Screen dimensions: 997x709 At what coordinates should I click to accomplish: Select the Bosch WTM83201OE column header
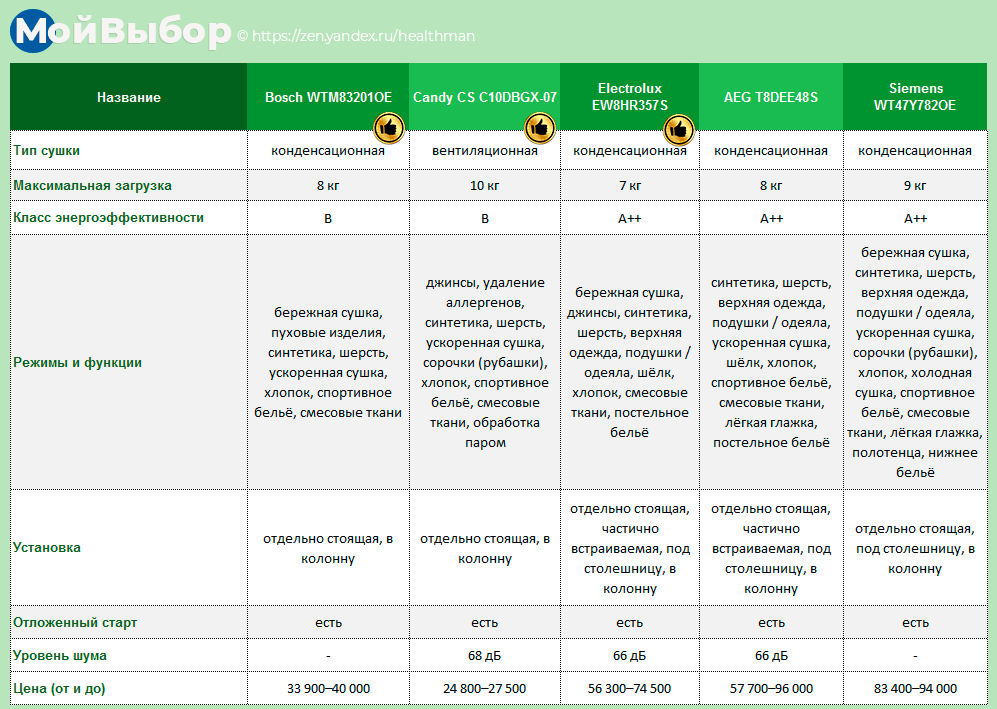point(328,97)
